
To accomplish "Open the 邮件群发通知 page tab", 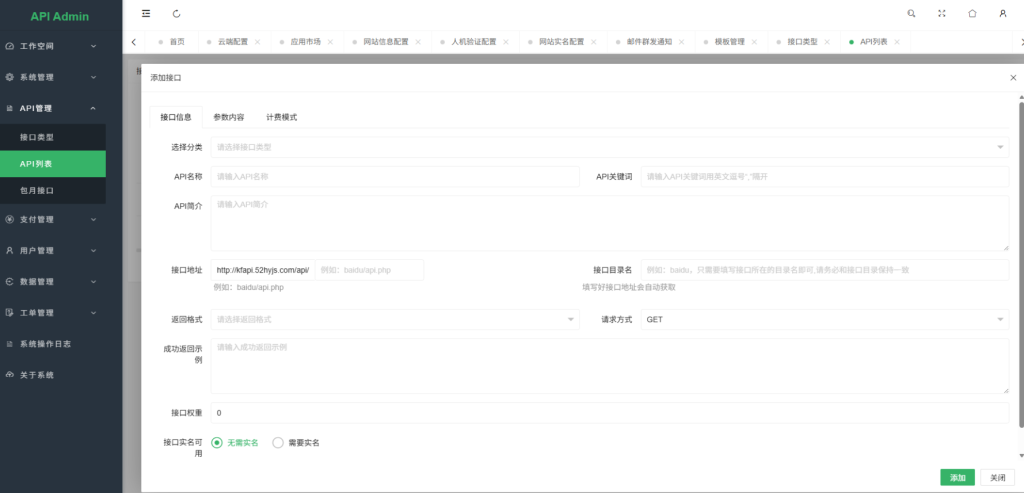I will pyautogui.click(x=649, y=42).
